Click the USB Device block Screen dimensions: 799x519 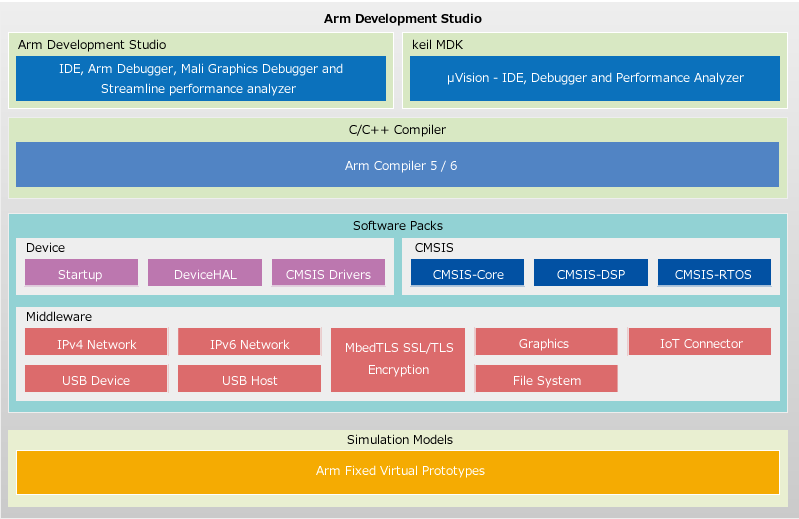[96, 380]
